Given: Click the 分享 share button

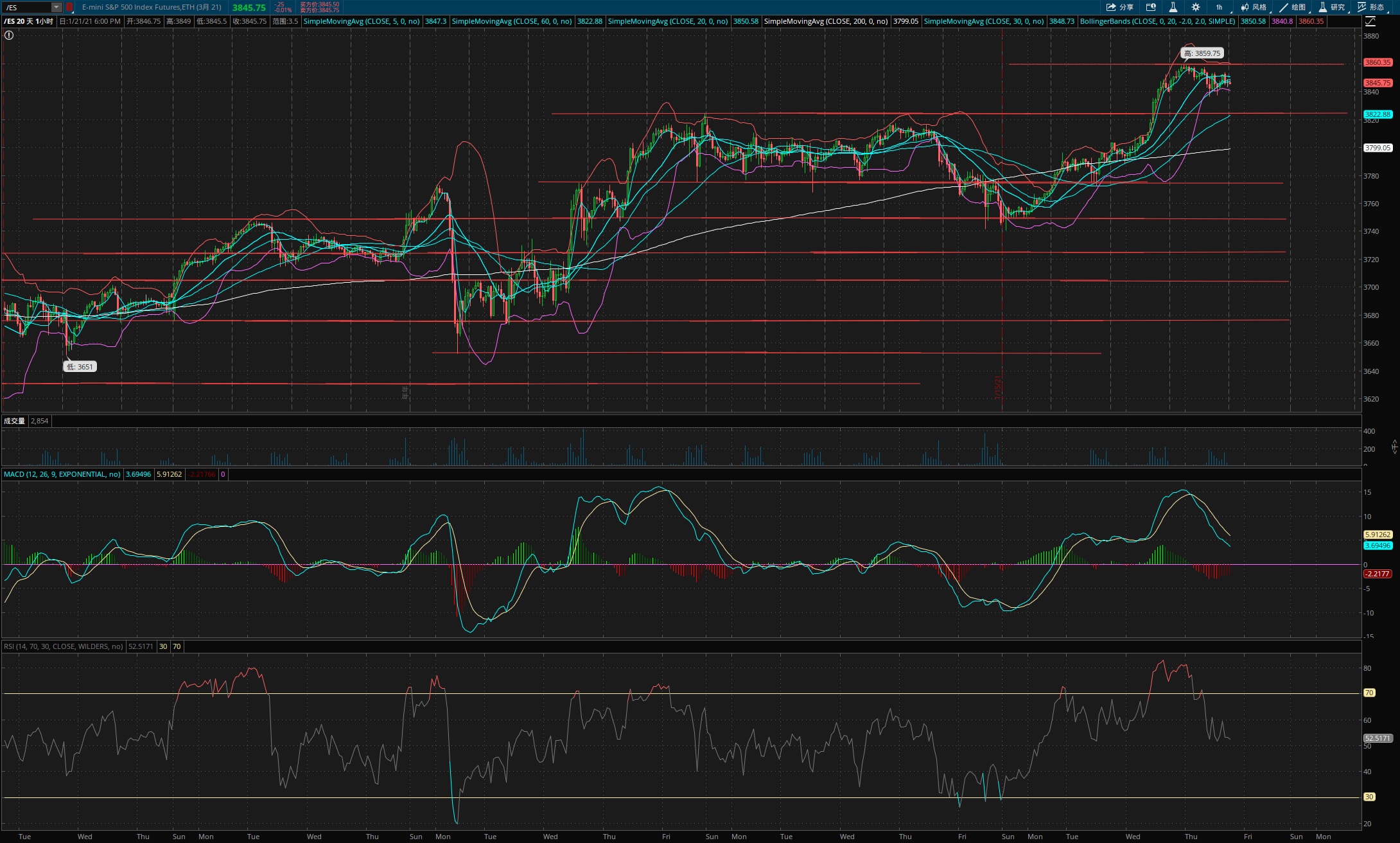Looking at the screenshot, I should [1120, 7].
